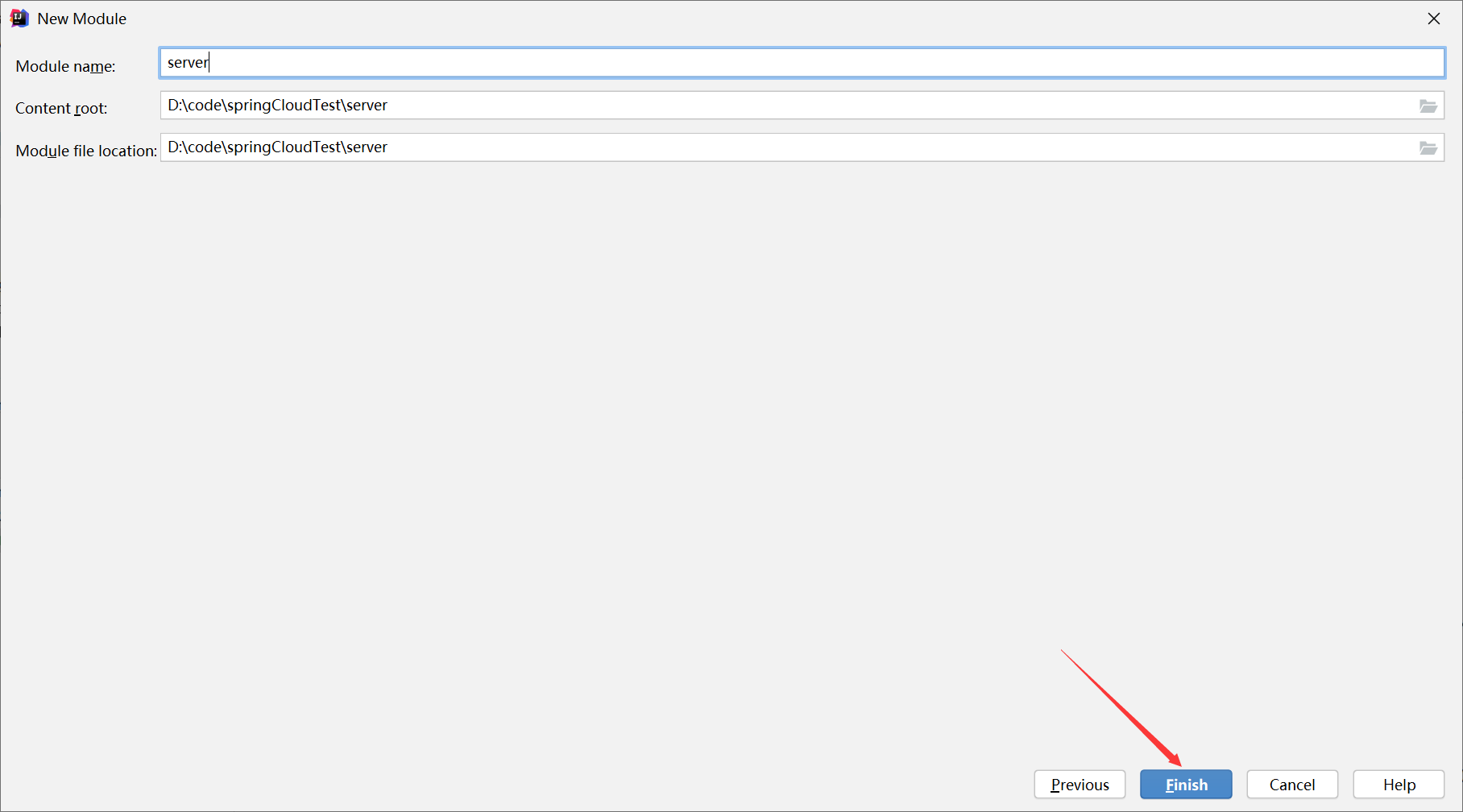The width and height of the screenshot is (1463, 812).
Task: Open Help for the New Module wizard
Action: (1399, 785)
